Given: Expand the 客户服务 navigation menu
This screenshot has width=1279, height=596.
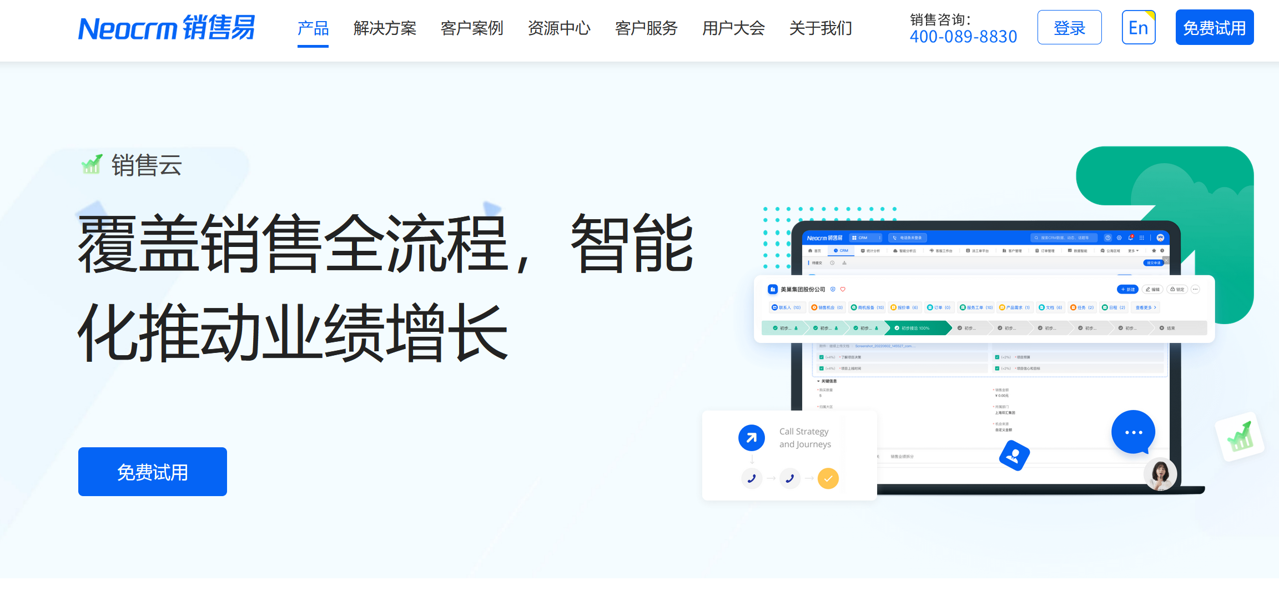Looking at the screenshot, I should coord(646,28).
